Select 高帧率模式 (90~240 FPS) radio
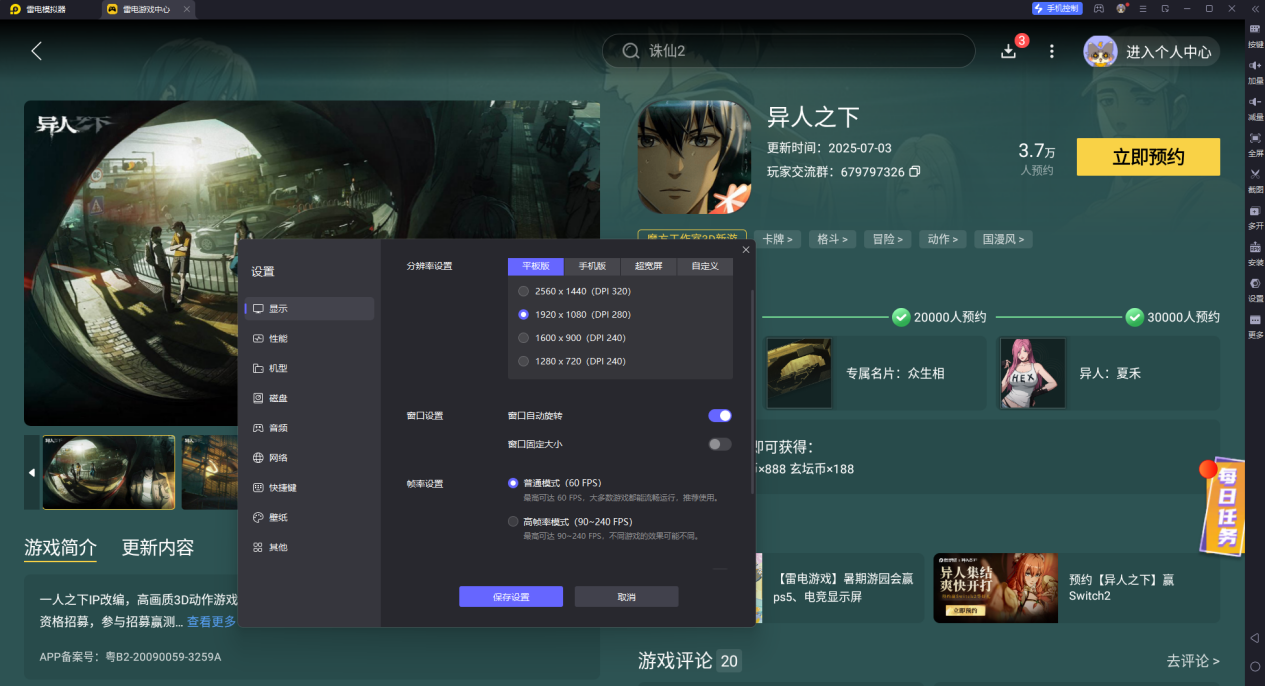The width and height of the screenshot is (1265, 686). 513,522
